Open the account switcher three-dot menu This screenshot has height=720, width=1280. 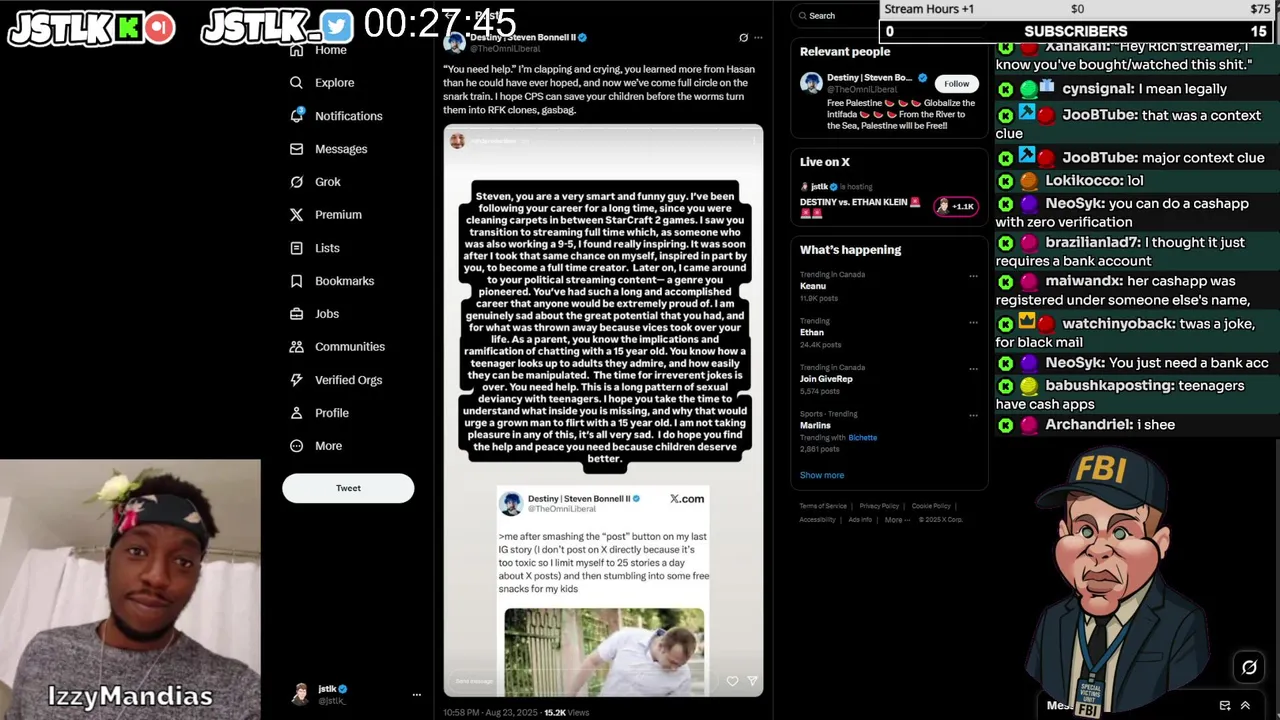[x=417, y=694]
